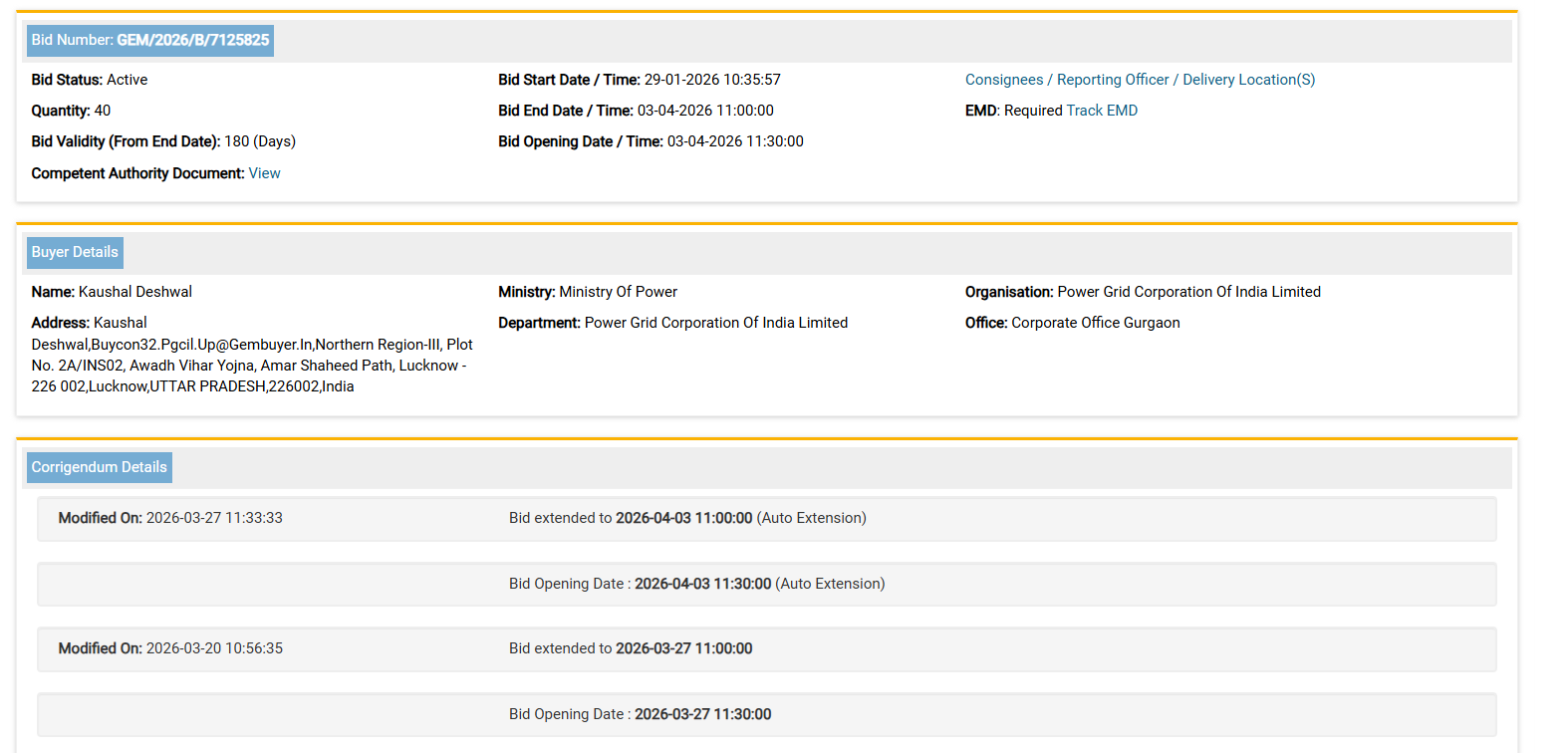Click the Organisation Power Grid Corporation text
Image resolution: width=1568 pixels, height=753 pixels.
pos(1187,292)
